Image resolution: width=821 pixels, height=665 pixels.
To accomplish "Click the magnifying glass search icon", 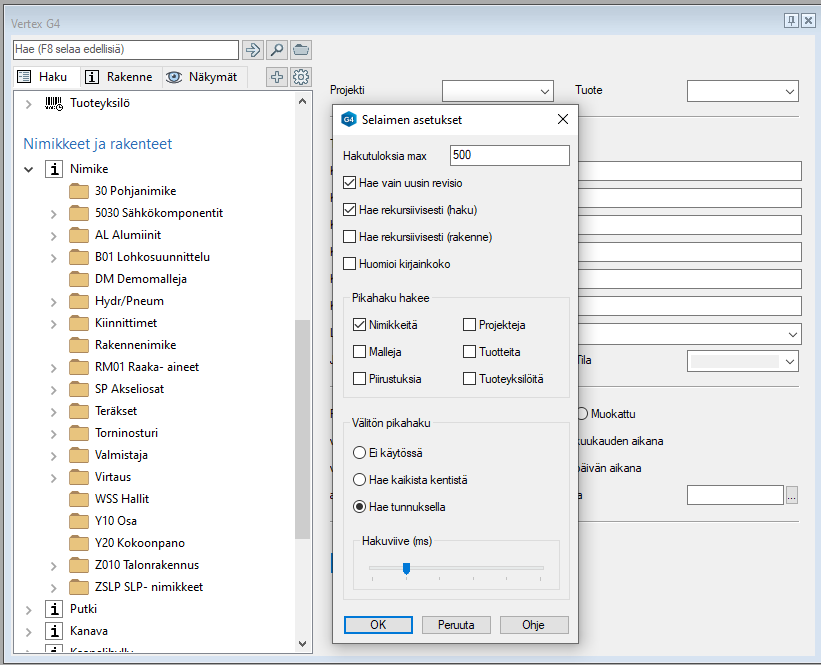I will pyautogui.click(x=276, y=49).
